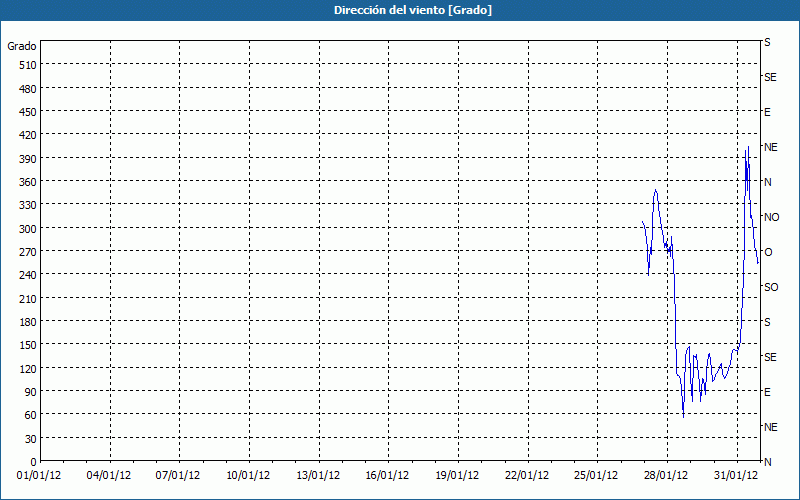This screenshot has width=800, height=500.
Task: Select the 60 degree axis label
Action: tap(31, 415)
